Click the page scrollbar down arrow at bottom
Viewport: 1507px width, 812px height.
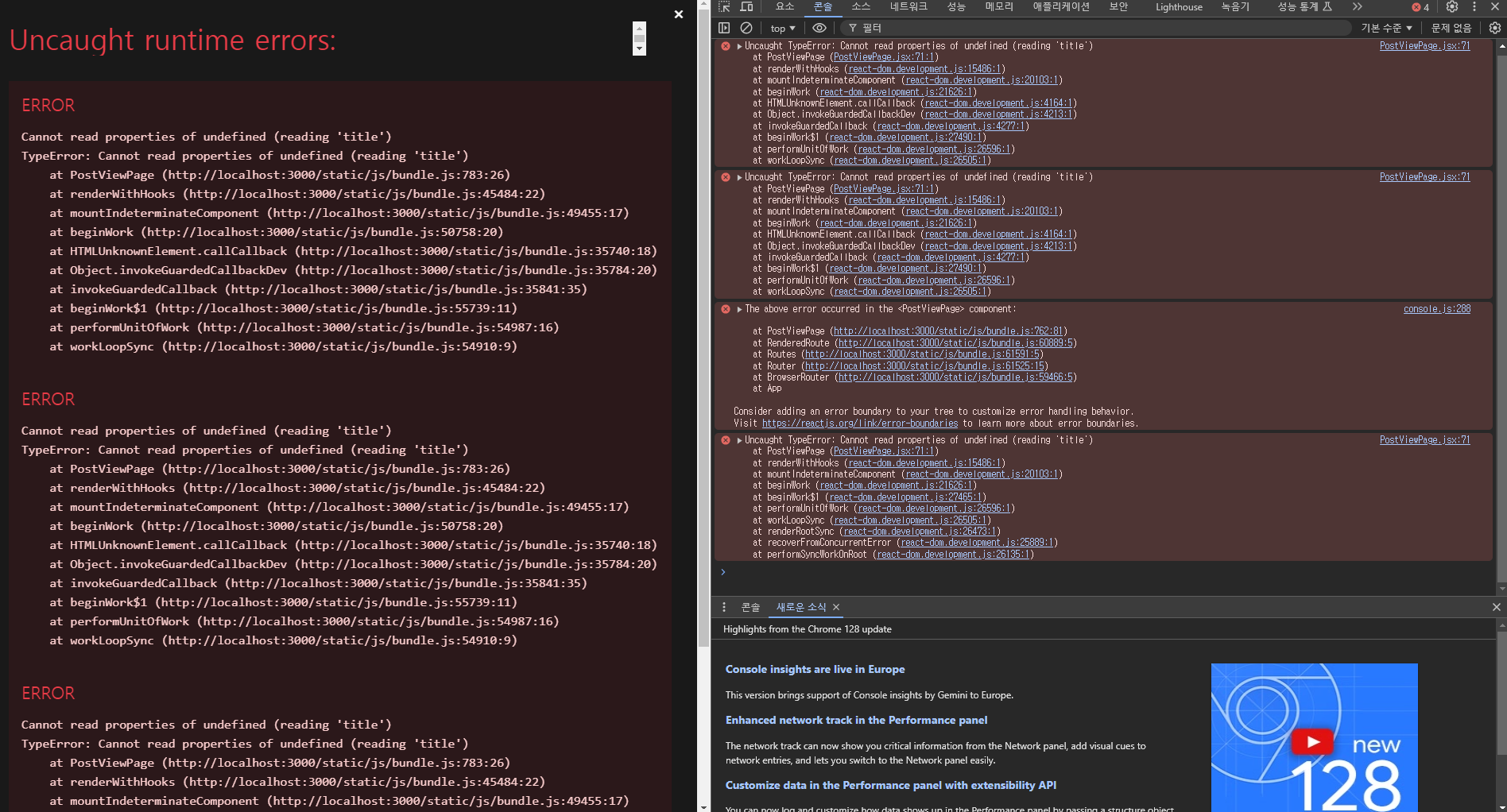[704, 806]
